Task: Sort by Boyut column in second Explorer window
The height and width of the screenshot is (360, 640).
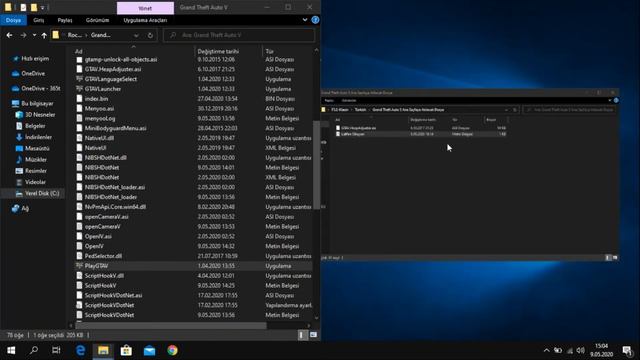Action: 491,120
